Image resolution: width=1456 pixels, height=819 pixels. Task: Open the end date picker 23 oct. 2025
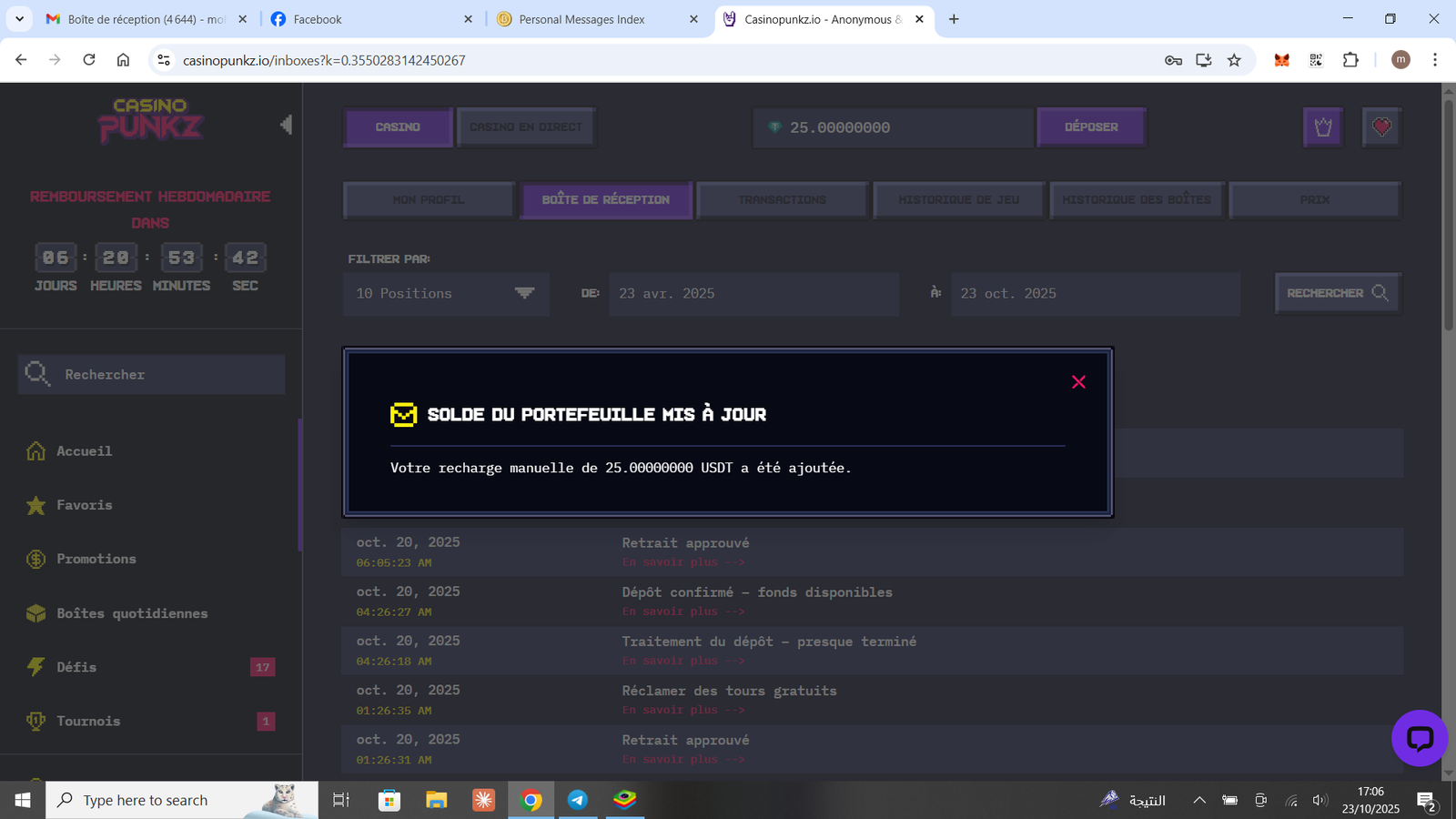tap(1095, 294)
